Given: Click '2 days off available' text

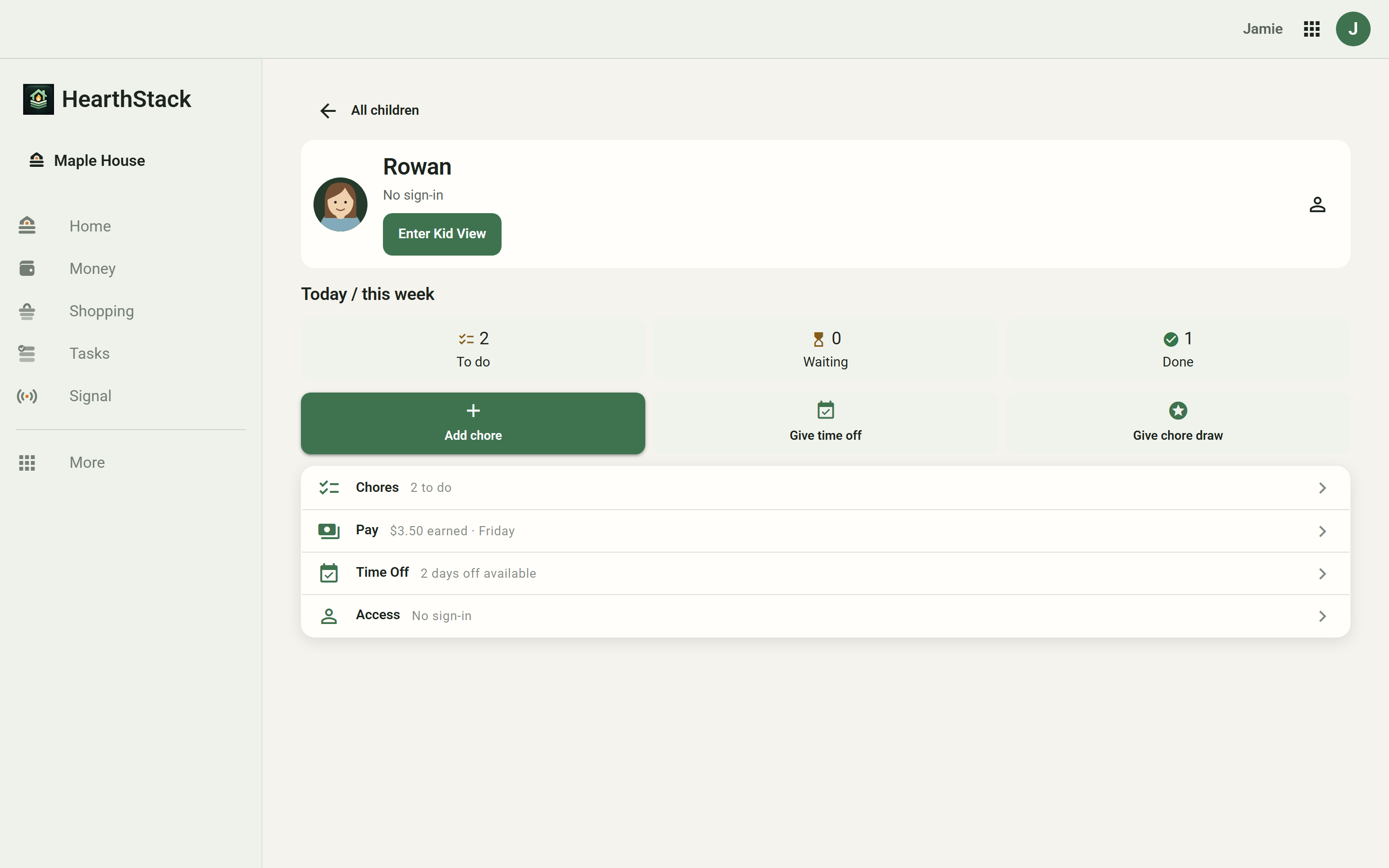Looking at the screenshot, I should tap(478, 573).
